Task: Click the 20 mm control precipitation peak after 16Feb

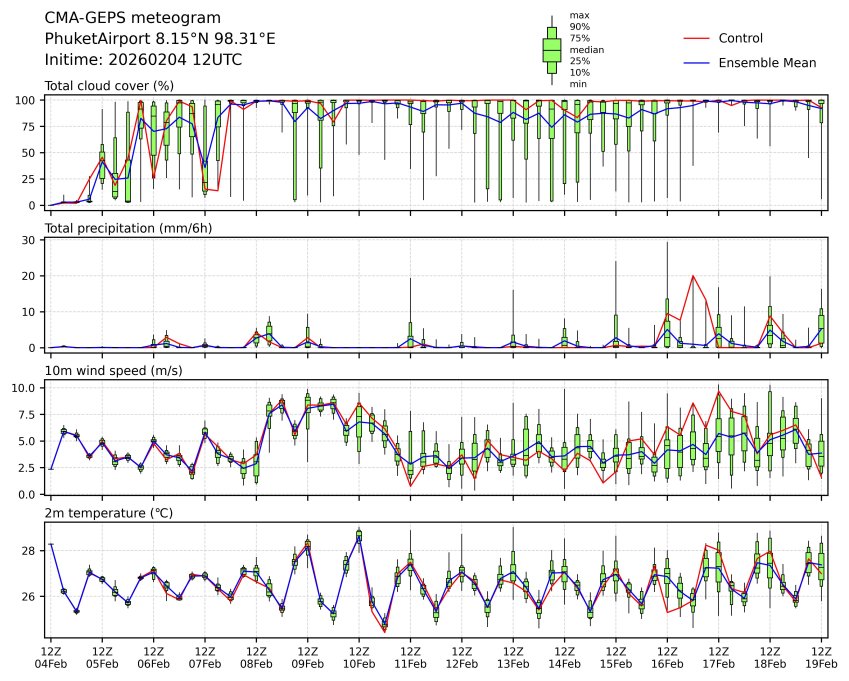Action: (693, 276)
